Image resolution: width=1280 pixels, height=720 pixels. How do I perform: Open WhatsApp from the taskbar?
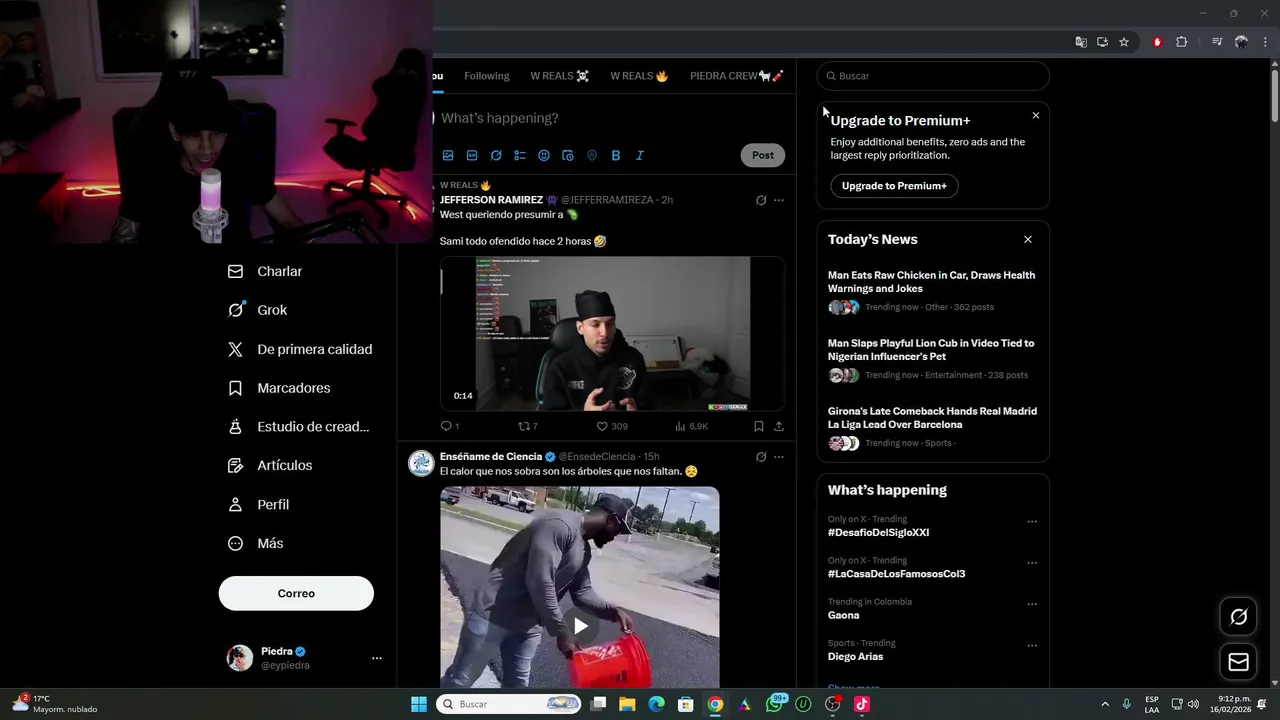tap(775, 704)
